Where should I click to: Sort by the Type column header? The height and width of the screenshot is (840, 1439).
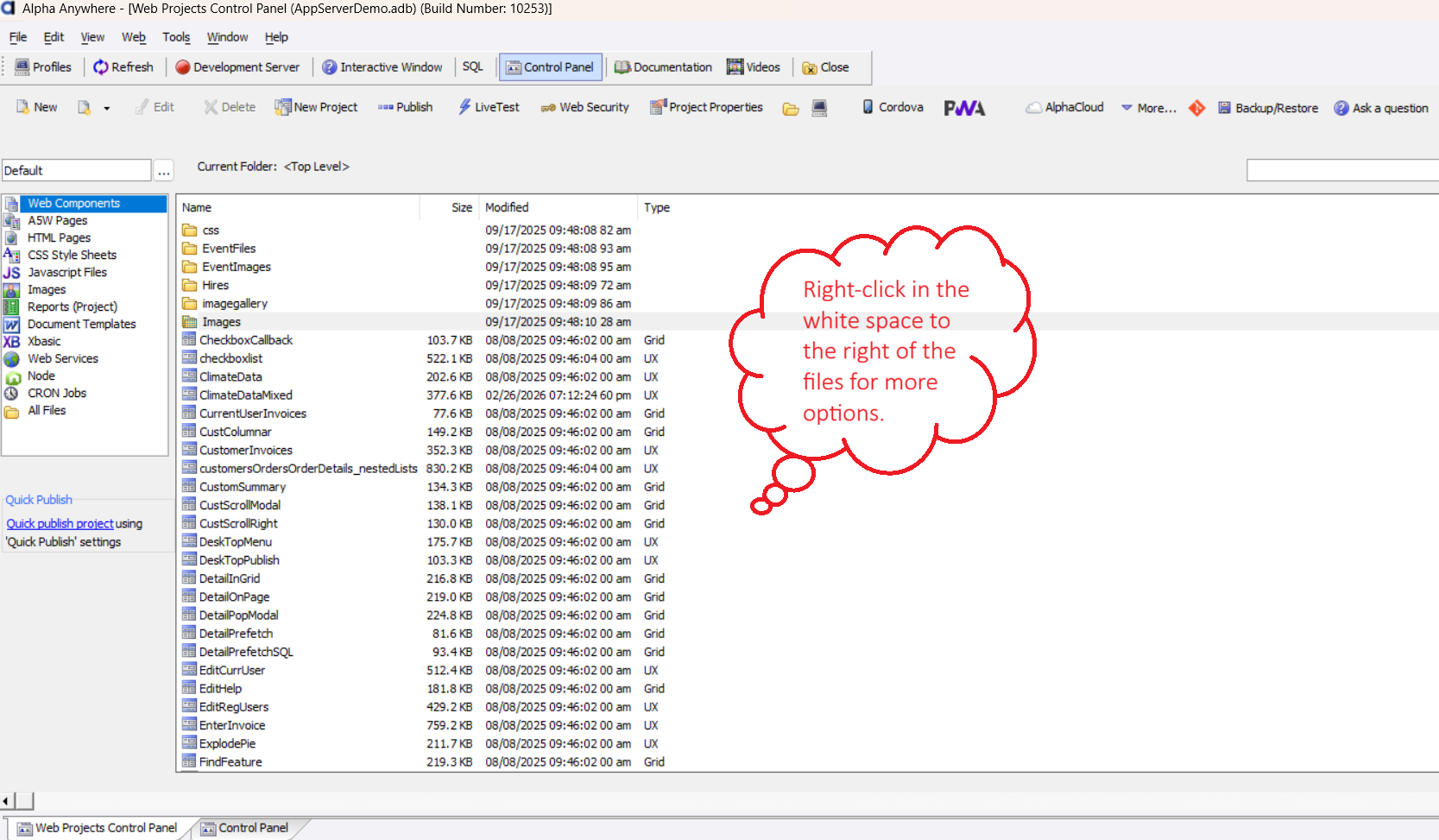[657, 208]
